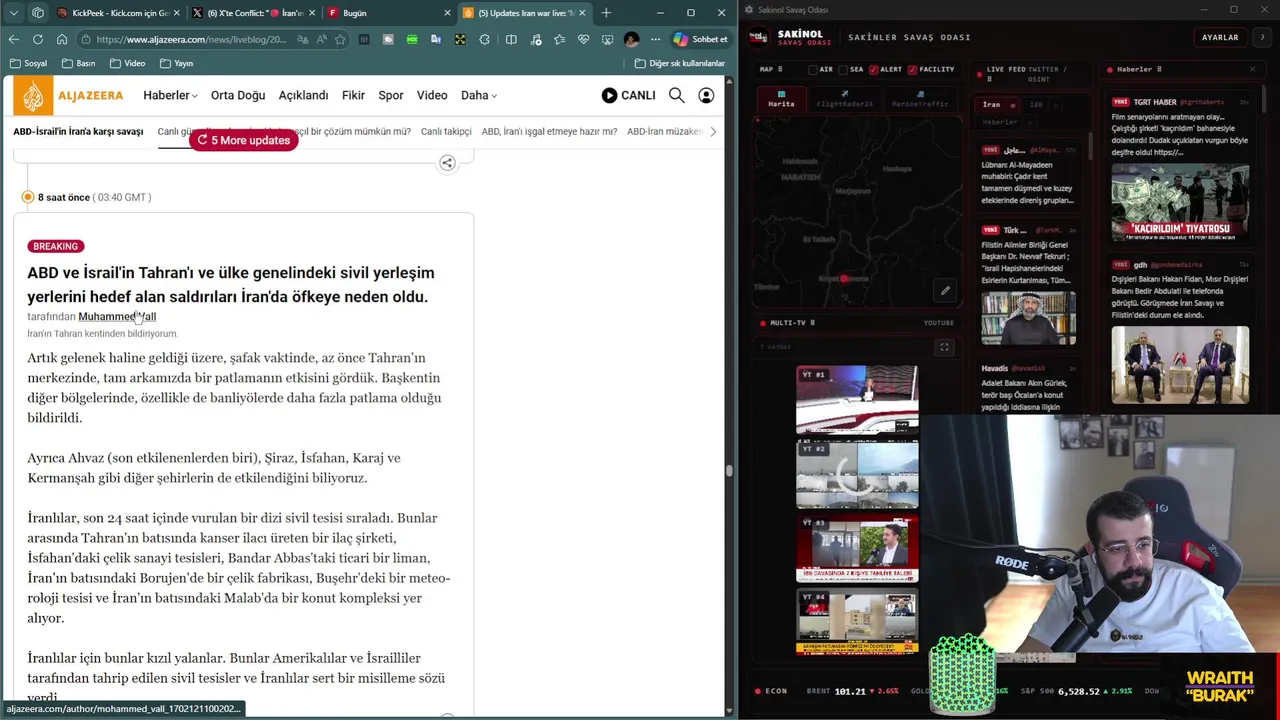Screen dimensions: 1280x720
Task: Open the browser profile avatar
Action: click(631, 39)
